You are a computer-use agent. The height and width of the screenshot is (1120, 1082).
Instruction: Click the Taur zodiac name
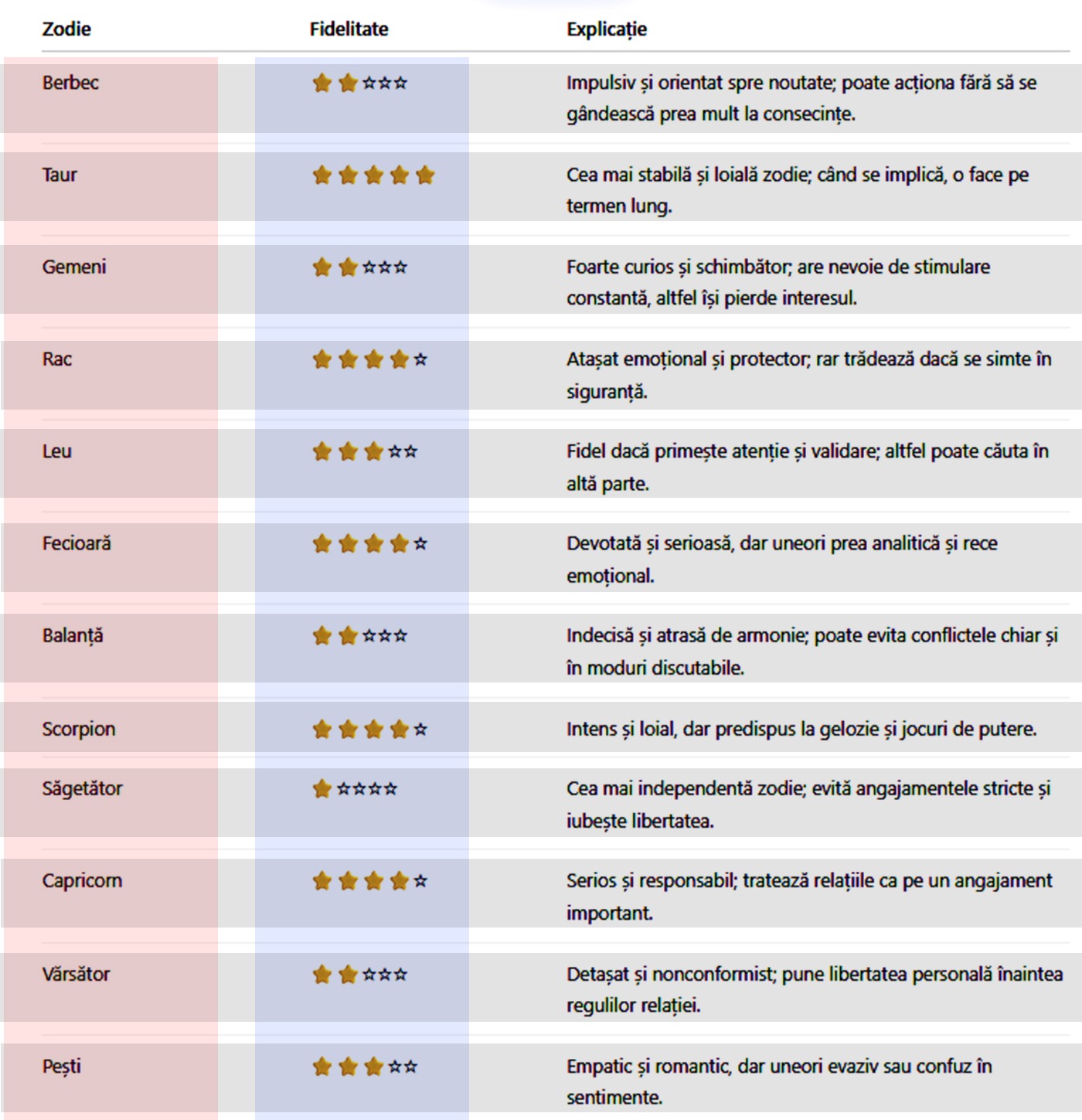[x=60, y=175]
